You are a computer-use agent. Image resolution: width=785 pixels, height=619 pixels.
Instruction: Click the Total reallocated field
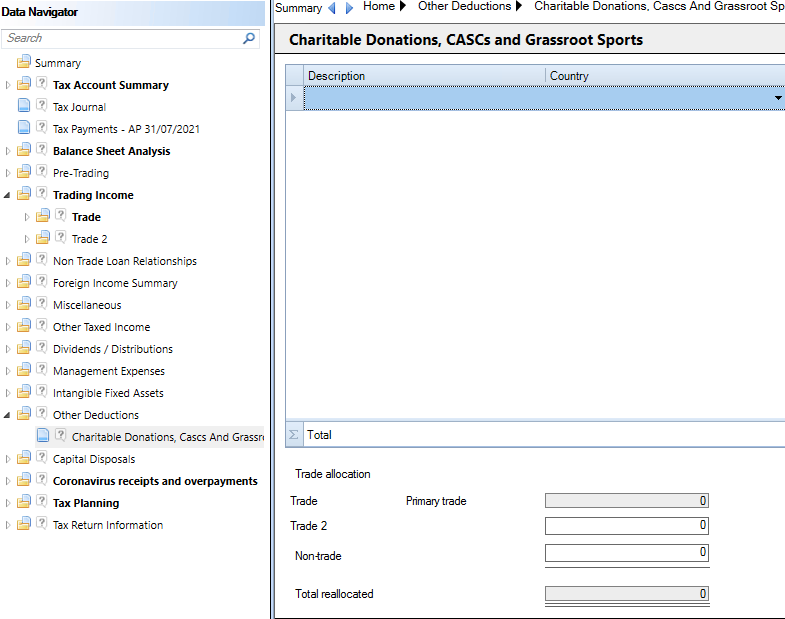coord(627,593)
